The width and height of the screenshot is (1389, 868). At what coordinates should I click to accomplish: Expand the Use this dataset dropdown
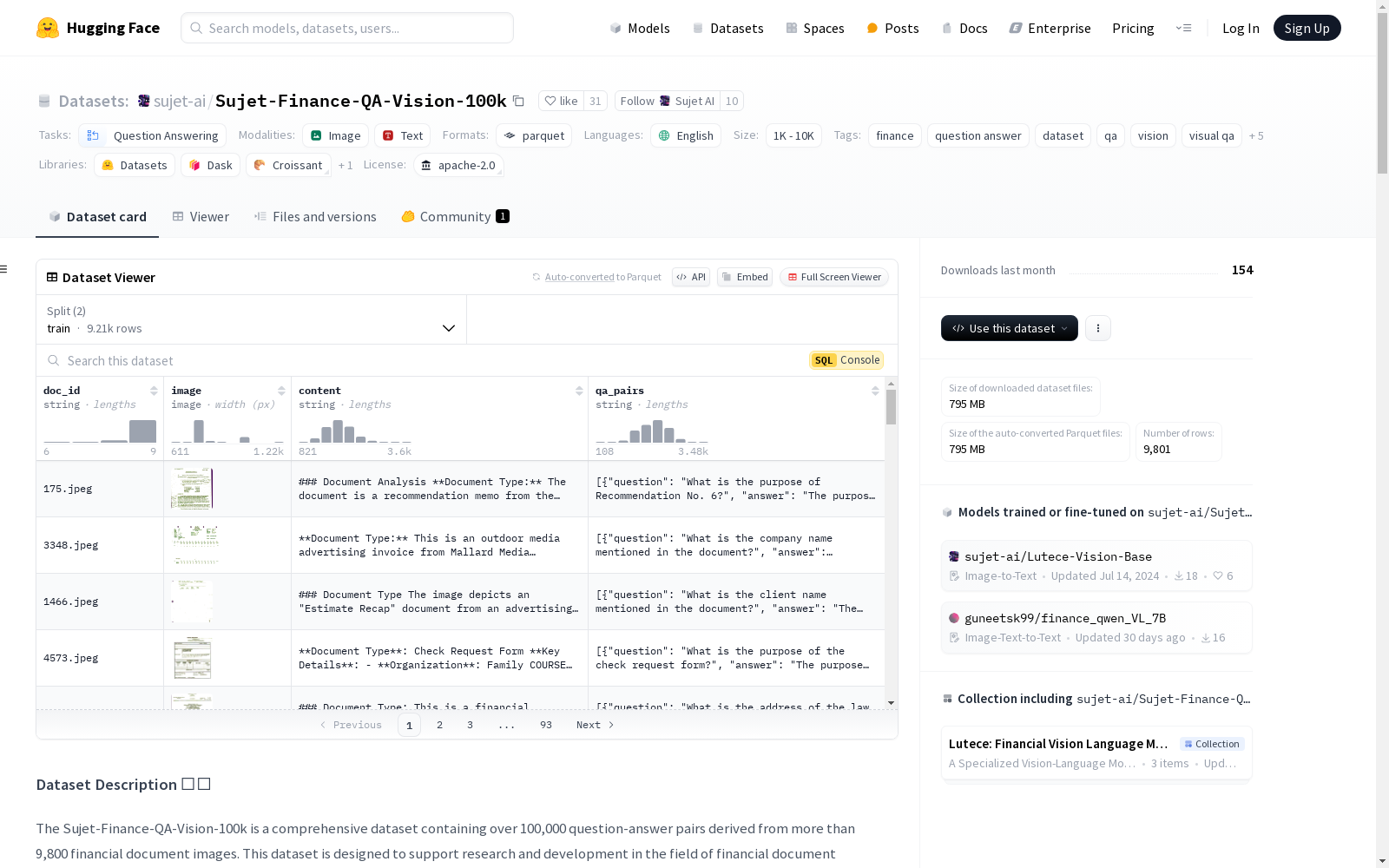[1010, 328]
